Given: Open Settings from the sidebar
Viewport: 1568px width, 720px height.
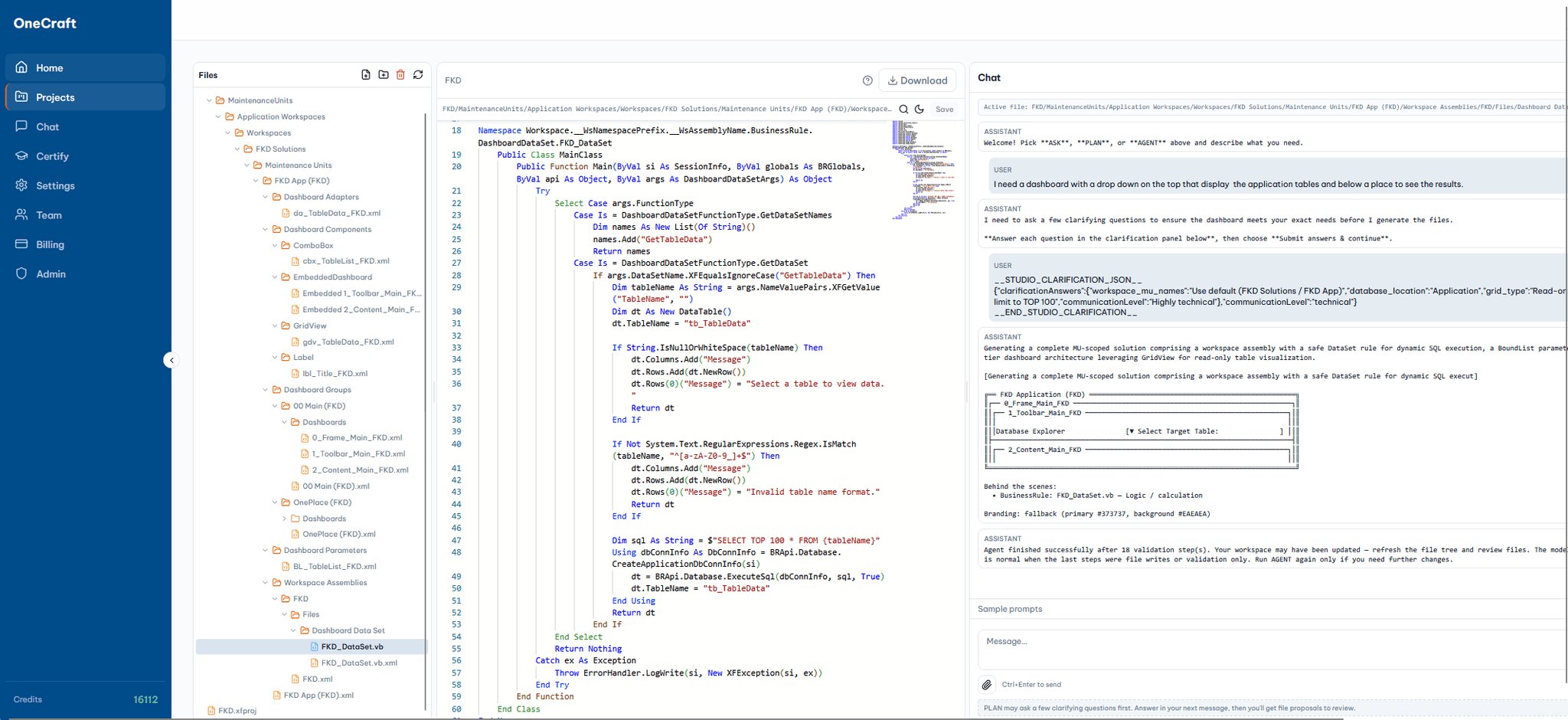Looking at the screenshot, I should tap(85, 185).
